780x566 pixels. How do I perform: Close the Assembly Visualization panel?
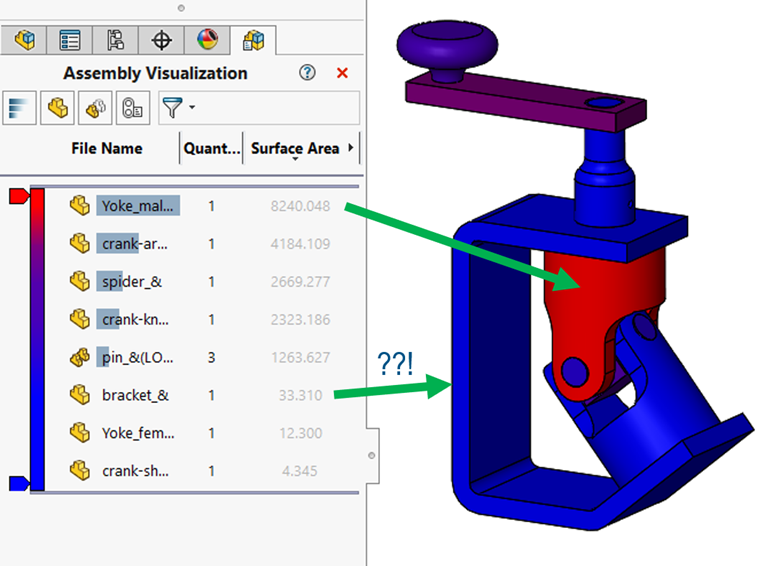(342, 73)
